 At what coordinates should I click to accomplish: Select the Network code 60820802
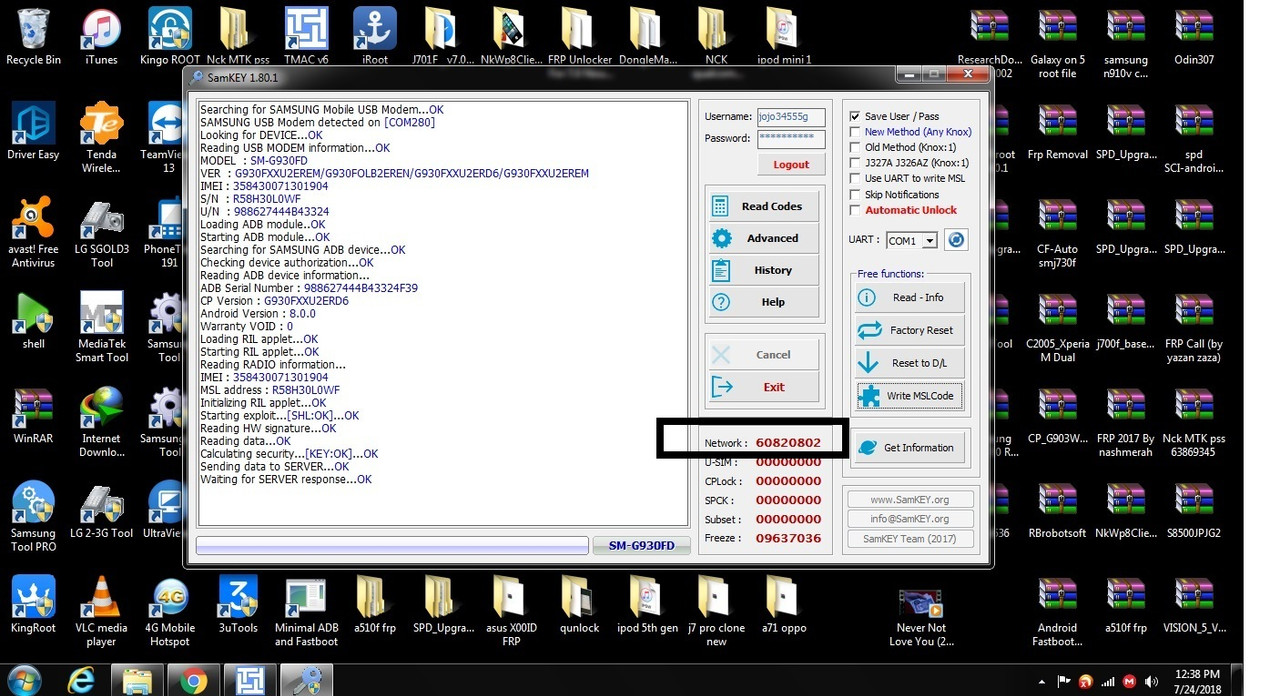pyautogui.click(x=788, y=442)
